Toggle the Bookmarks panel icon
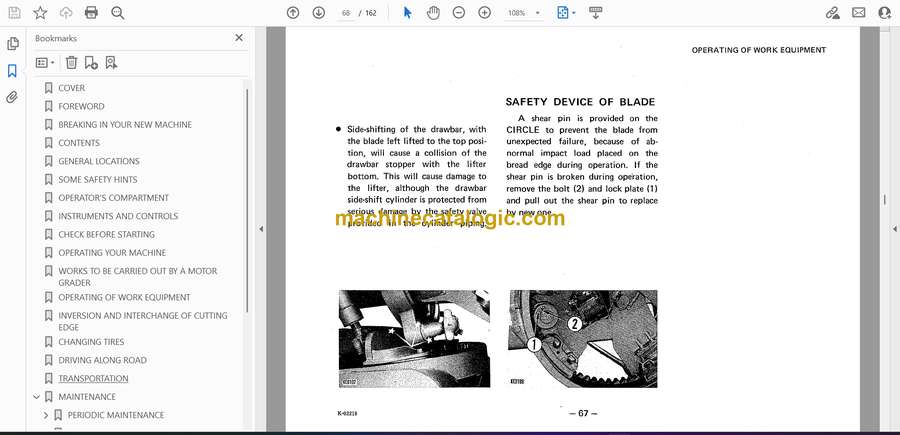Image resolution: width=900 pixels, height=435 pixels. pos(12,71)
